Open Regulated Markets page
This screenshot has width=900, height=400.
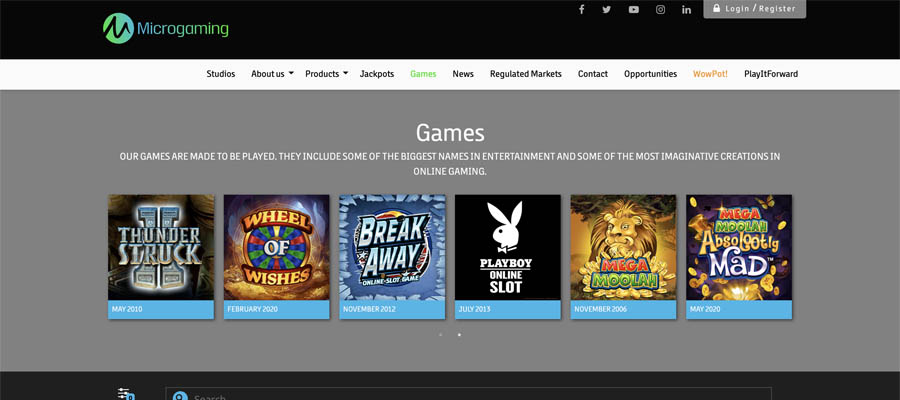pyautogui.click(x=526, y=74)
